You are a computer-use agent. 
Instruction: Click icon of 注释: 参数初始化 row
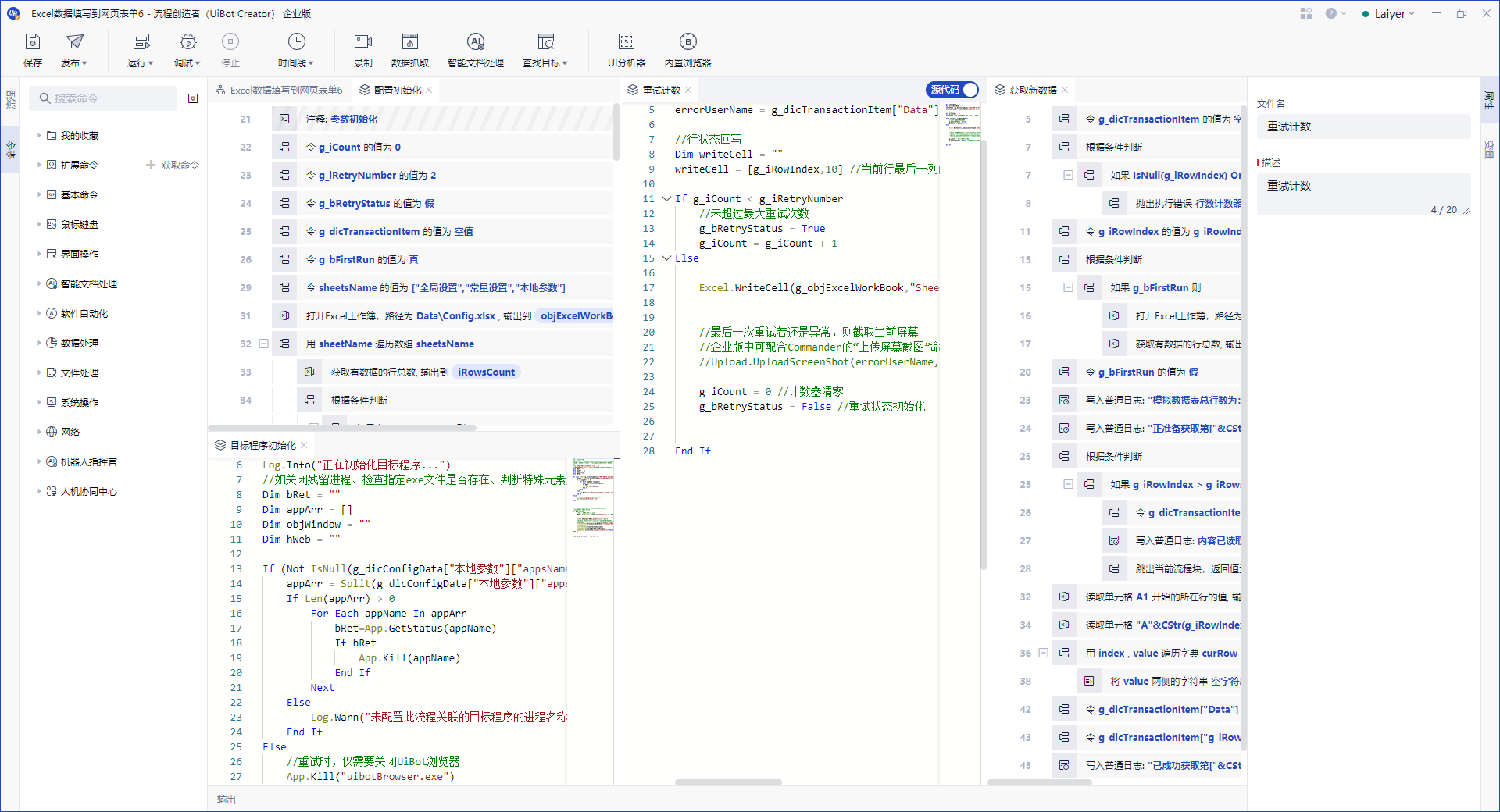(284, 119)
